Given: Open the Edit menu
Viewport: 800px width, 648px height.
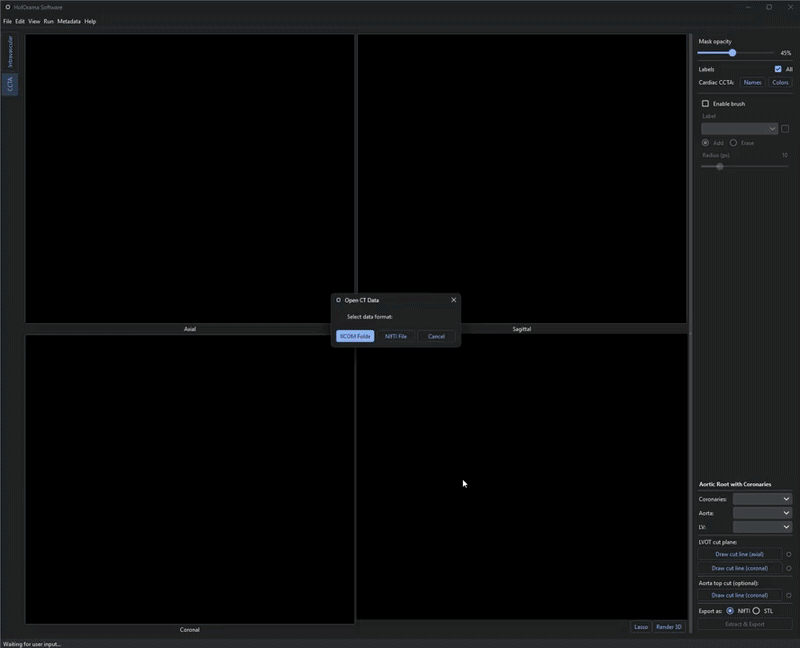Looking at the screenshot, I should (x=20, y=21).
